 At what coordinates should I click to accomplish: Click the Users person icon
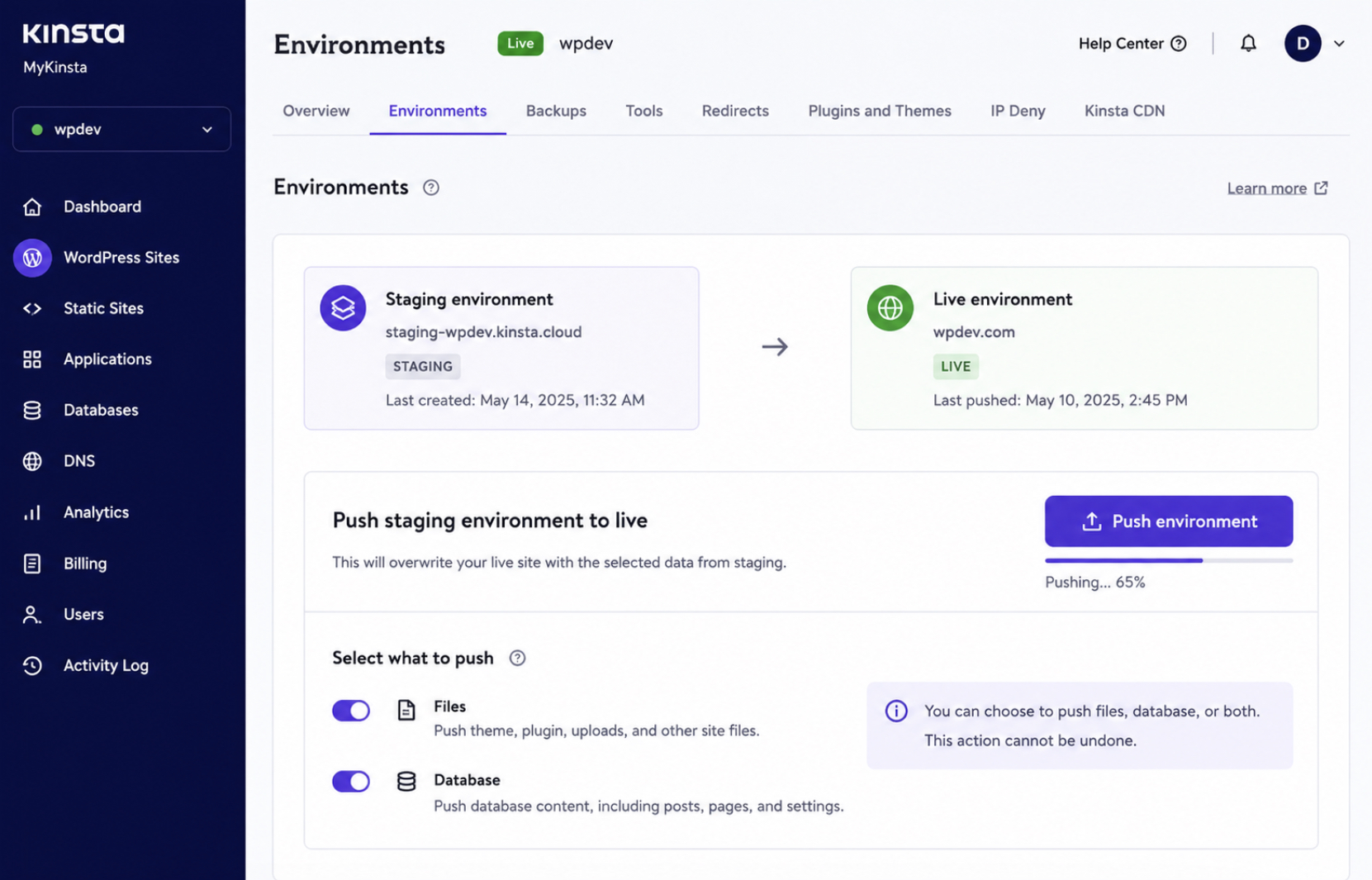(x=32, y=615)
